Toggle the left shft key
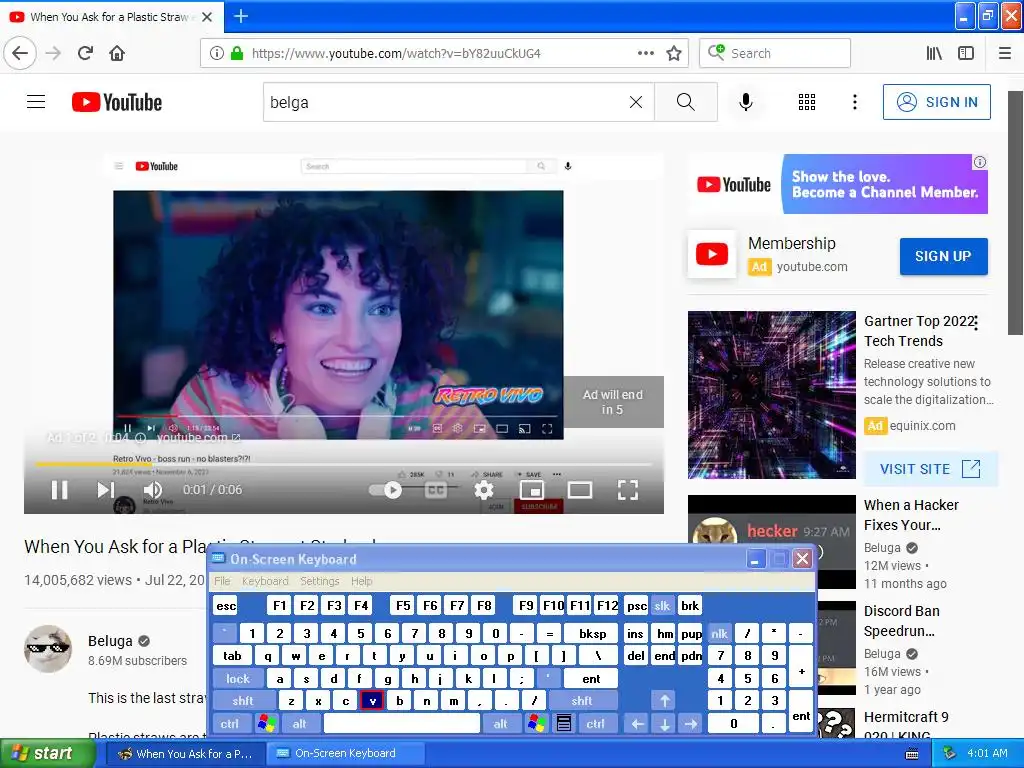This screenshot has height=768, width=1024. (242, 701)
